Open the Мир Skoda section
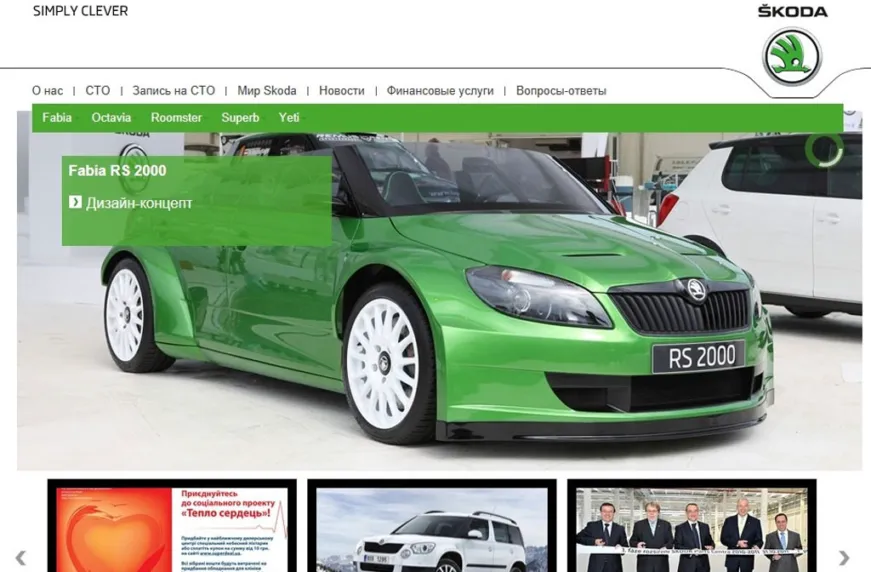The width and height of the screenshot is (871, 572). [266, 91]
